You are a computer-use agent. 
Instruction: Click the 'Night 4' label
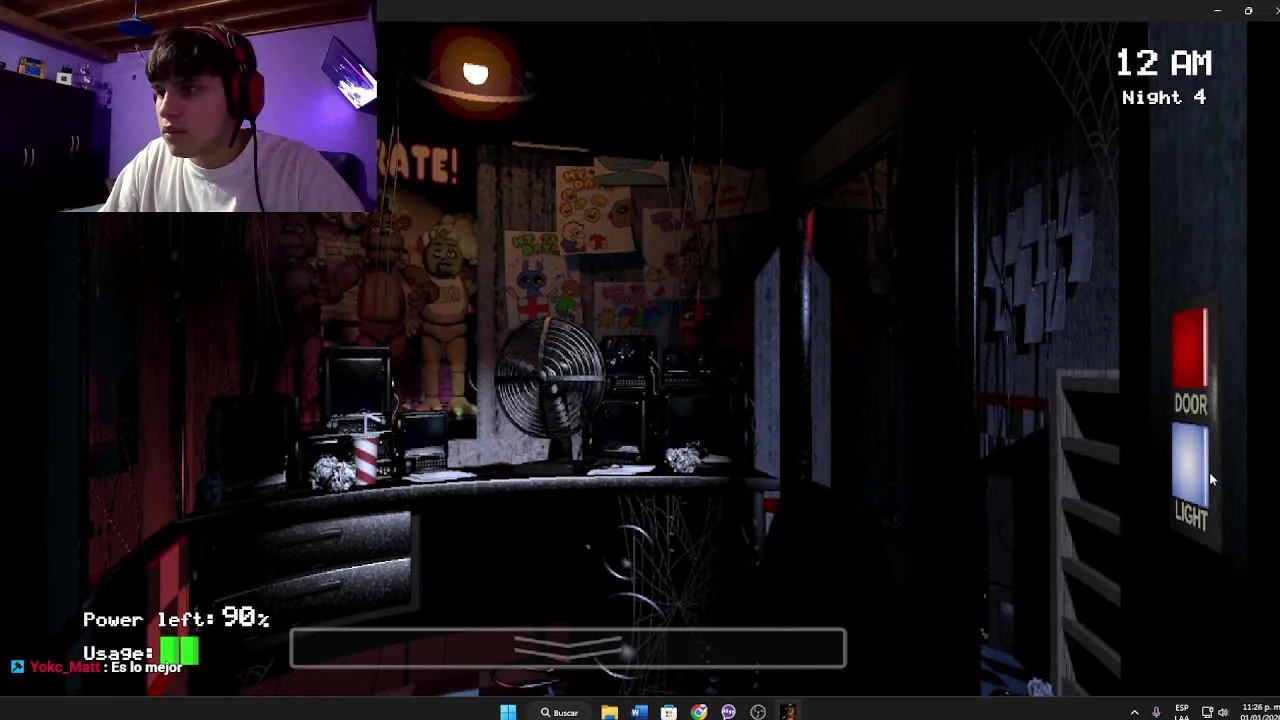point(1164,97)
